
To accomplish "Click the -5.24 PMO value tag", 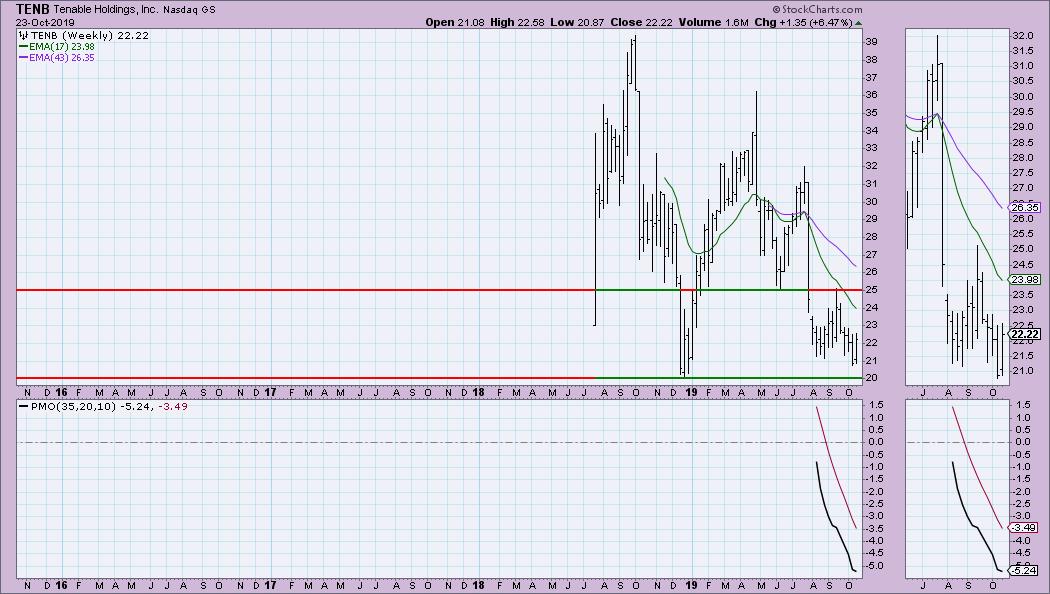I will [x=1023, y=571].
